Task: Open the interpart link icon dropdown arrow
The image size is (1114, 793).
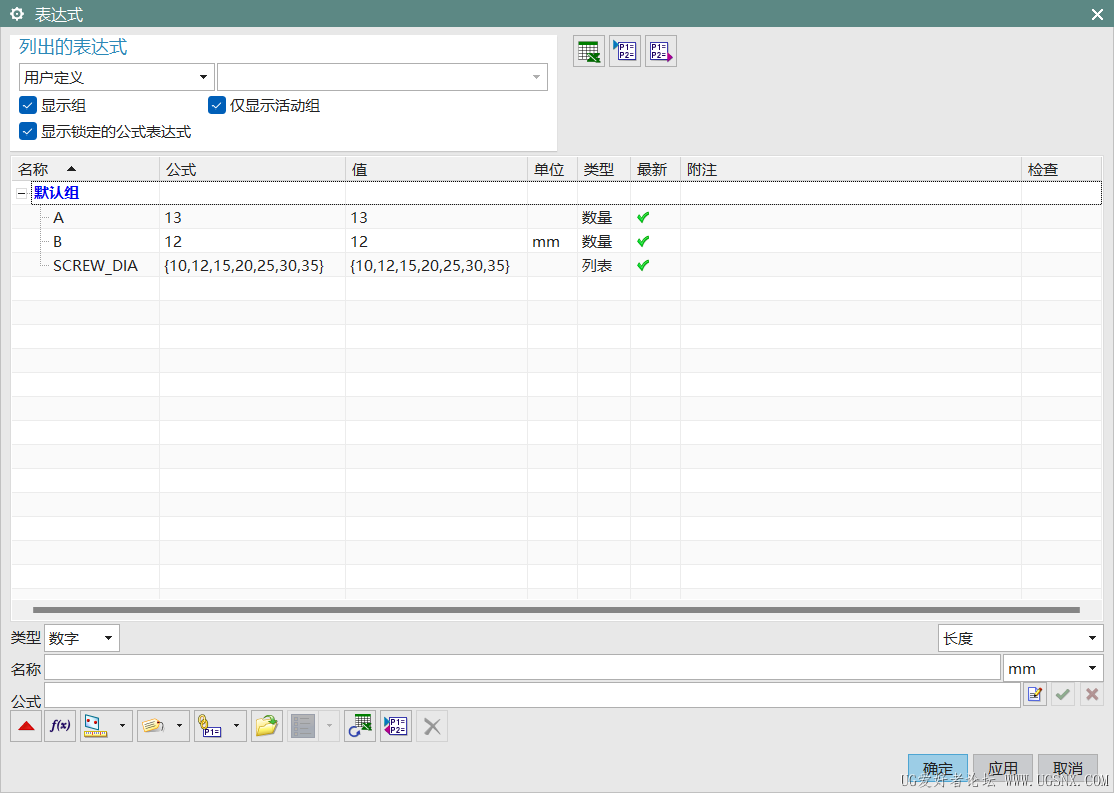Action: [x=236, y=726]
